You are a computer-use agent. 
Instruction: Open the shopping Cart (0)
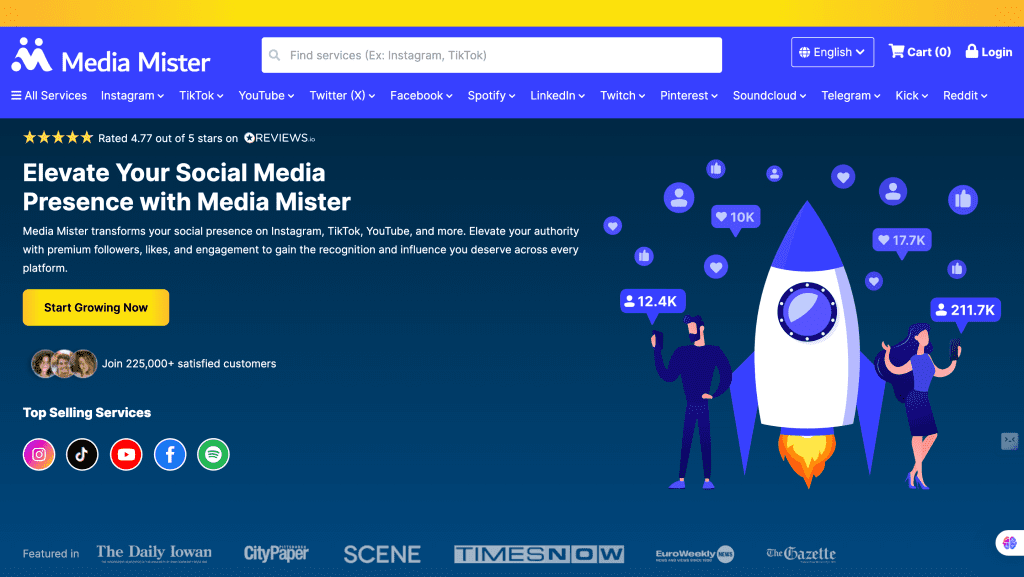[x=920, y=52]
